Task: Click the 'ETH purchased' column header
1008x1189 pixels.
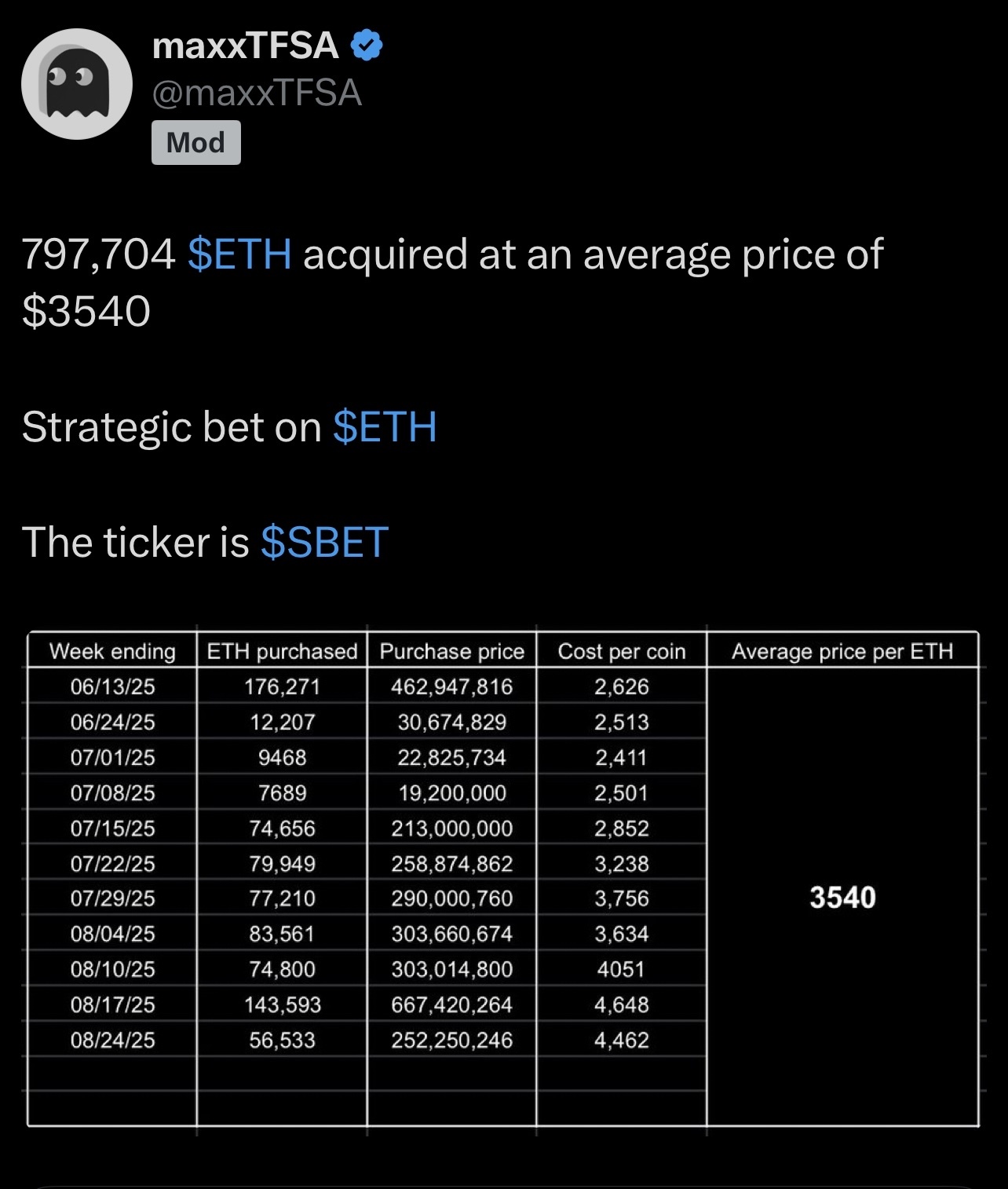Action: tap(282, 651)
